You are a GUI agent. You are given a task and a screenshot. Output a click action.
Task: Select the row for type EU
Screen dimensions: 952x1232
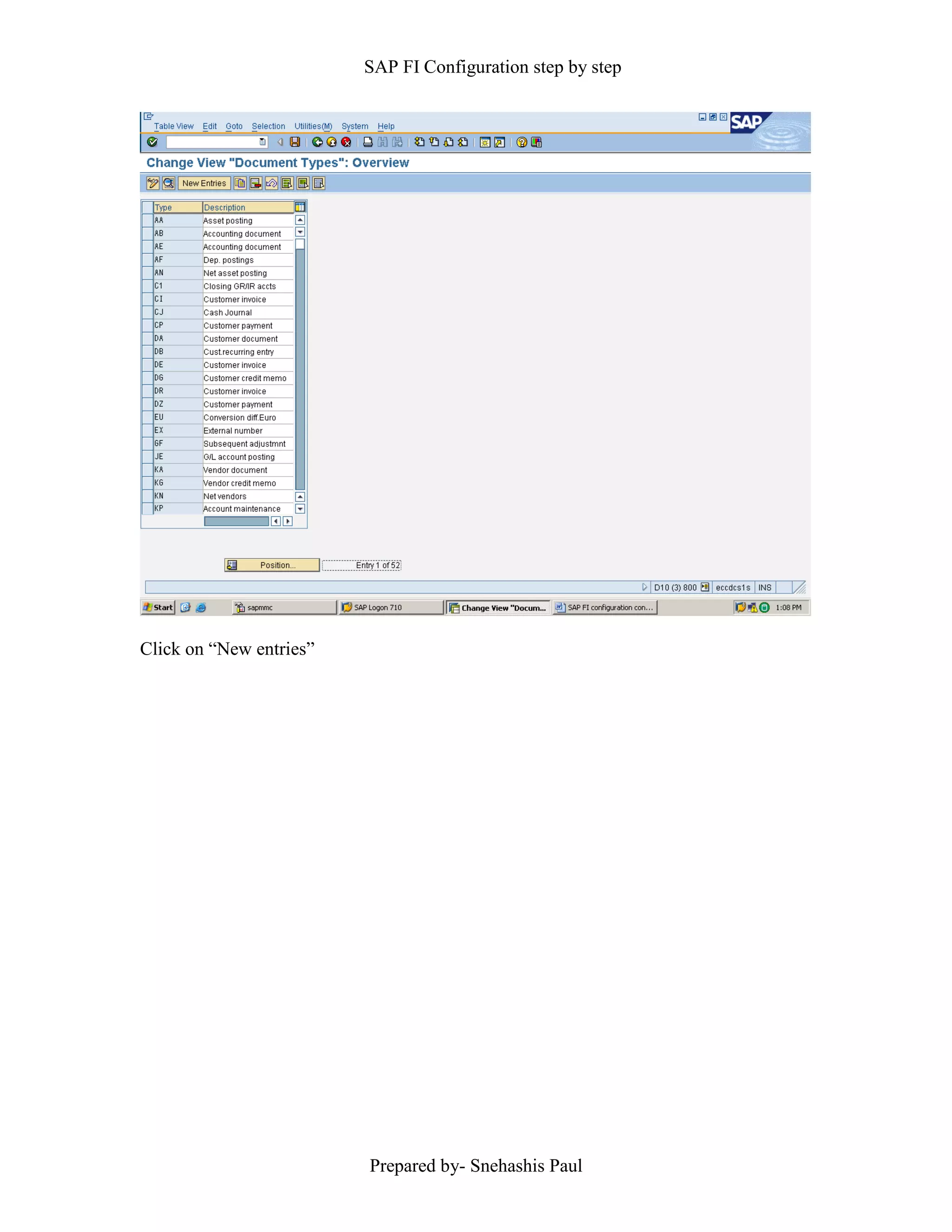[x=148, y=417]
